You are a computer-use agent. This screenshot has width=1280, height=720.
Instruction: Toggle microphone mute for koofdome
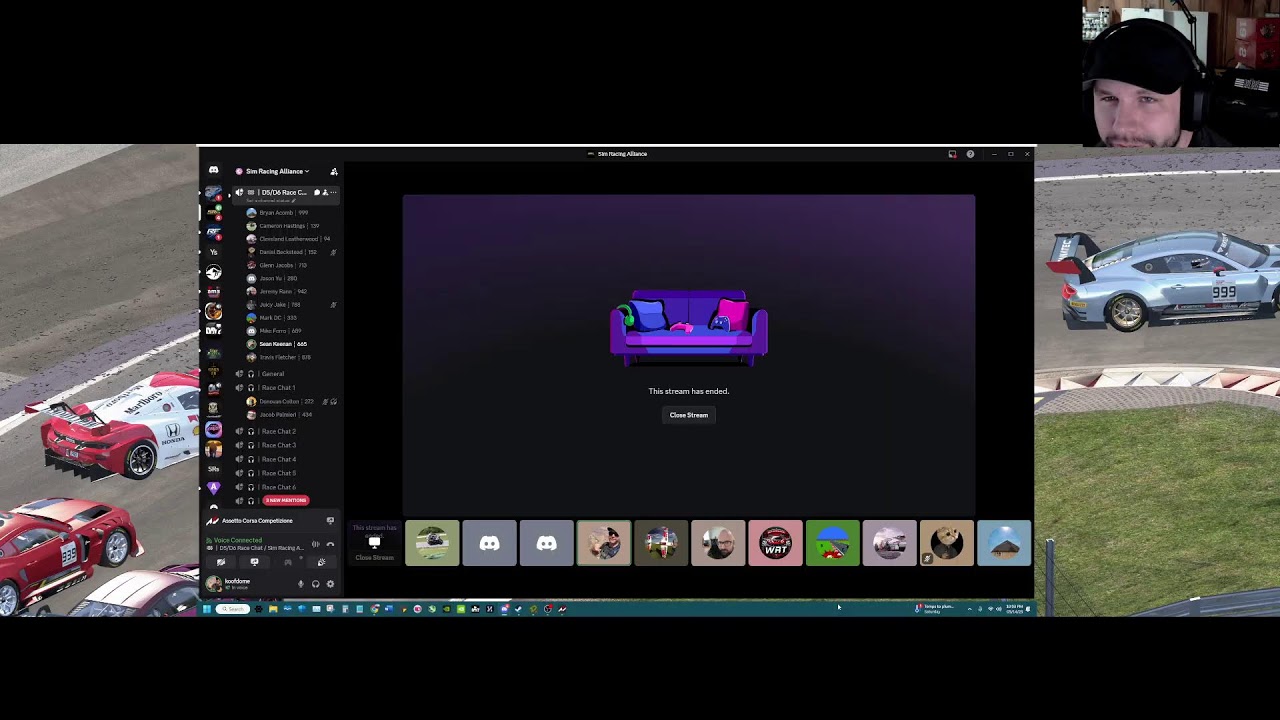pyautogui.click(x=301, y=584)
